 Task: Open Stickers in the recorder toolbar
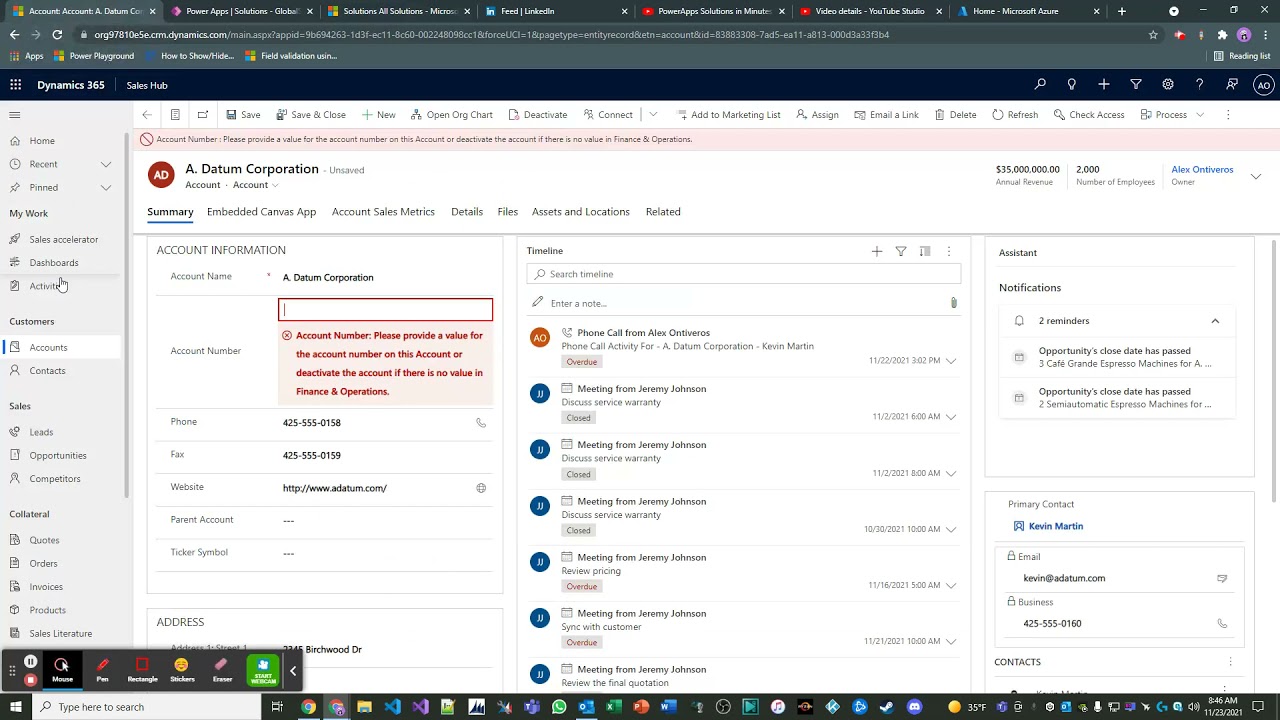coord(182,669)
